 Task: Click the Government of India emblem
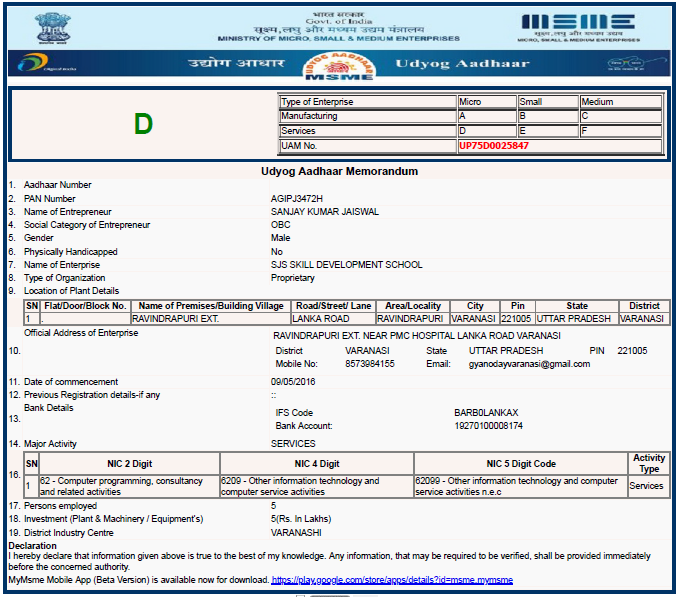click(46, 26)
